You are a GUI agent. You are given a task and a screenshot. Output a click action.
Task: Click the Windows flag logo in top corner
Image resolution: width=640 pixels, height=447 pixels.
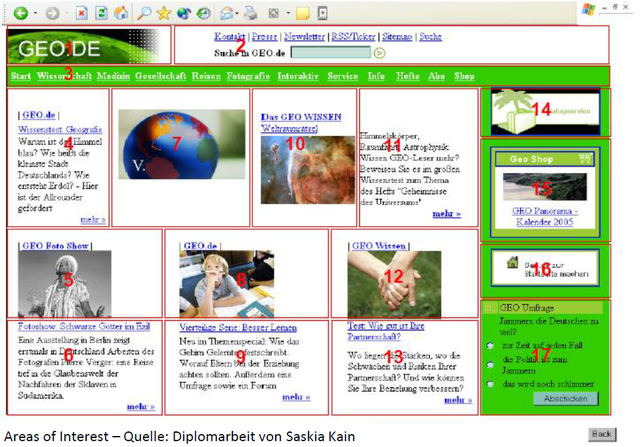588,9
